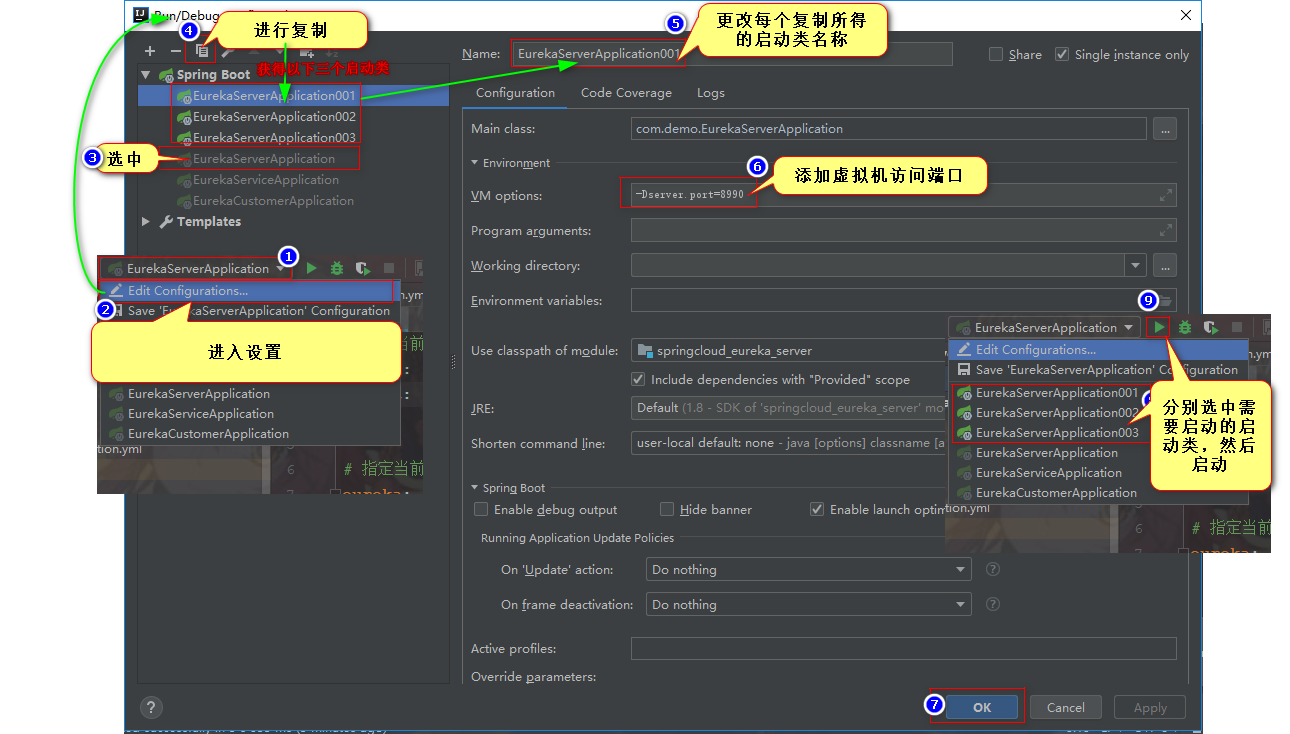Open the Shorten command line dropdown
The width and height of the screenshot is (1290, 734).
pos(789,444)
